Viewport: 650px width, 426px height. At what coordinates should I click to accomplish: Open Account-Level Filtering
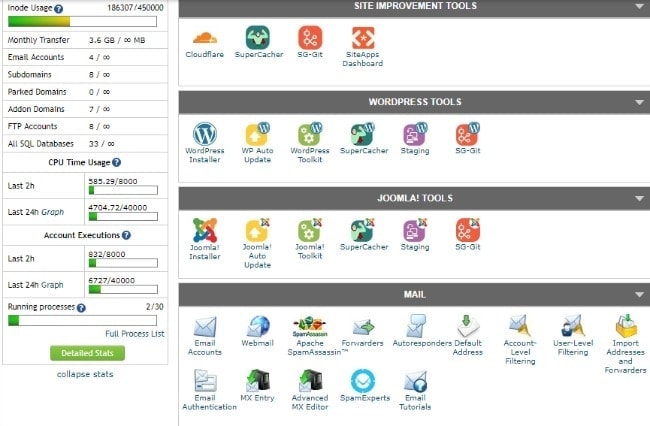click(x=520, y=340)
